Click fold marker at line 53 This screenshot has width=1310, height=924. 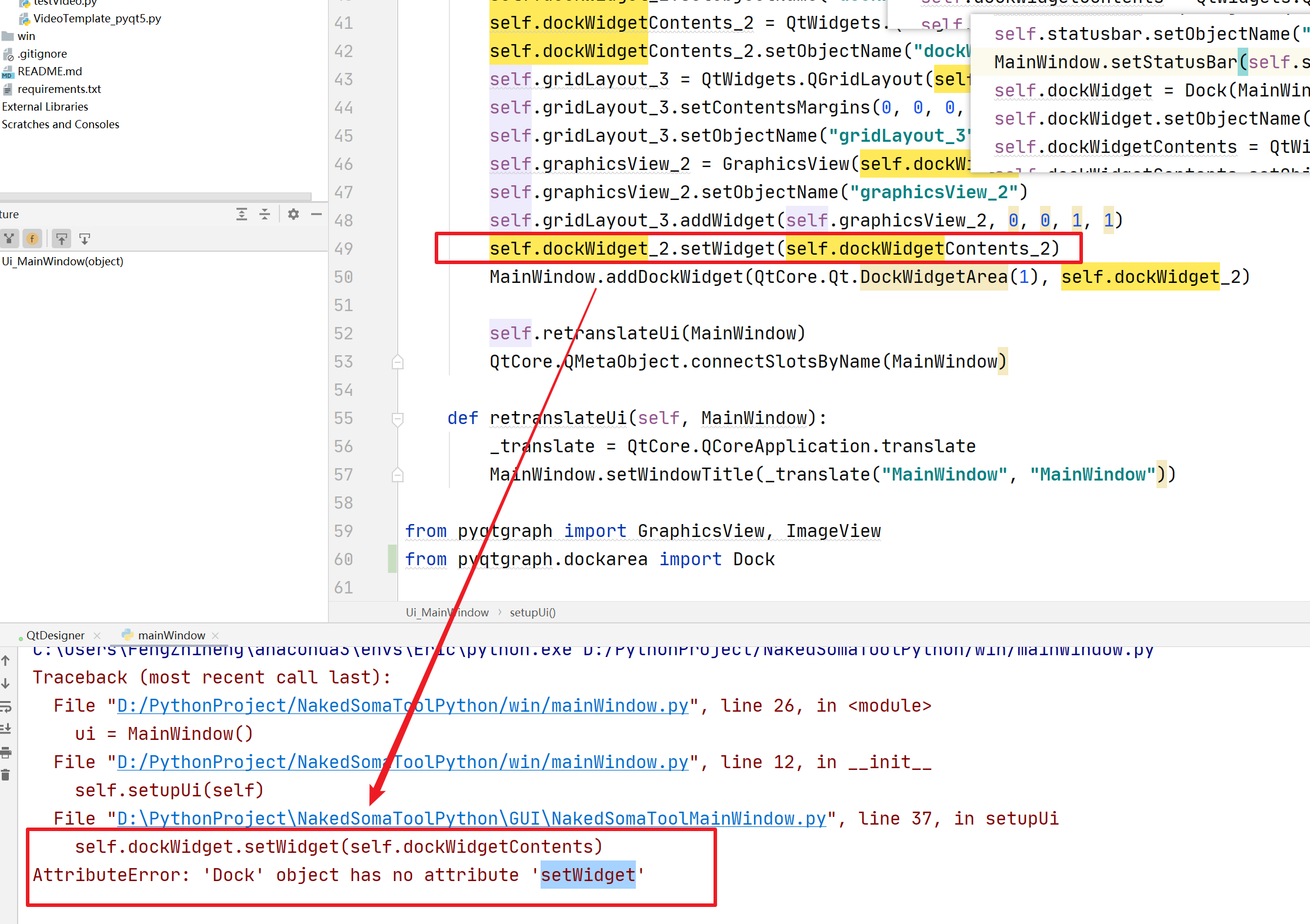[398, 362]
